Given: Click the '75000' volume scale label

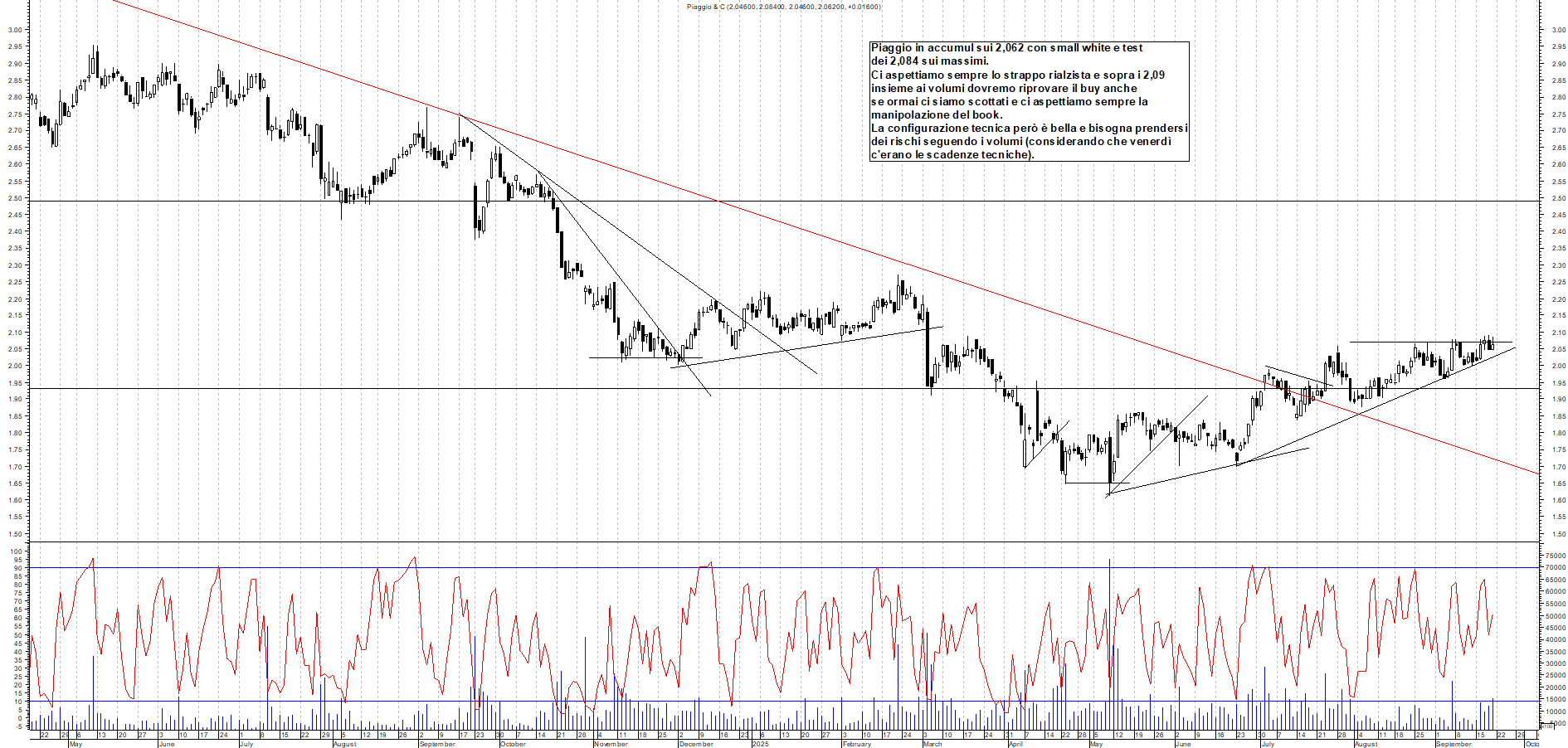Looking at the screenshot, I should tap(1555, 556).
